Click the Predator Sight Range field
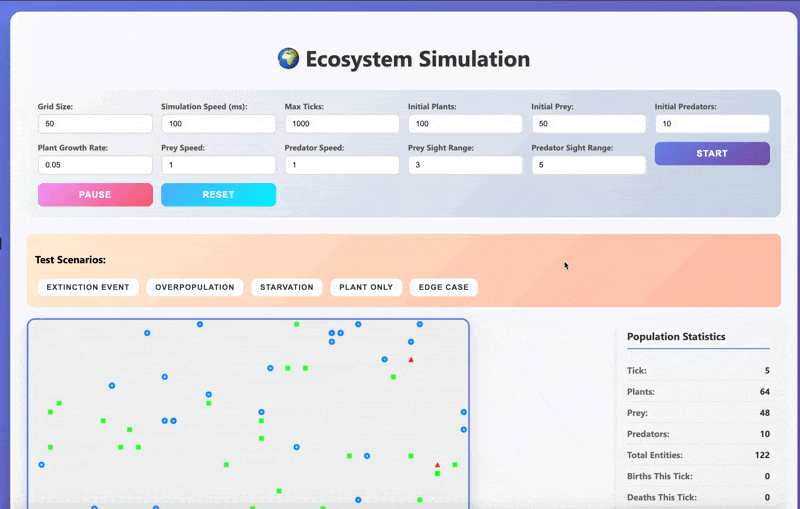The width and height of the screenshot is (800, 509). (588, 165)
